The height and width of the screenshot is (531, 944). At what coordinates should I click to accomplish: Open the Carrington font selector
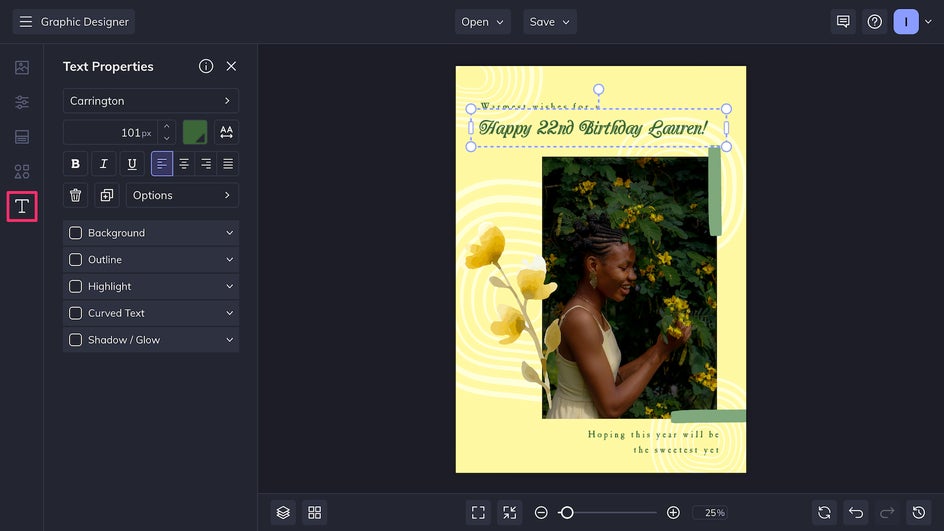(x=151, y=101)
